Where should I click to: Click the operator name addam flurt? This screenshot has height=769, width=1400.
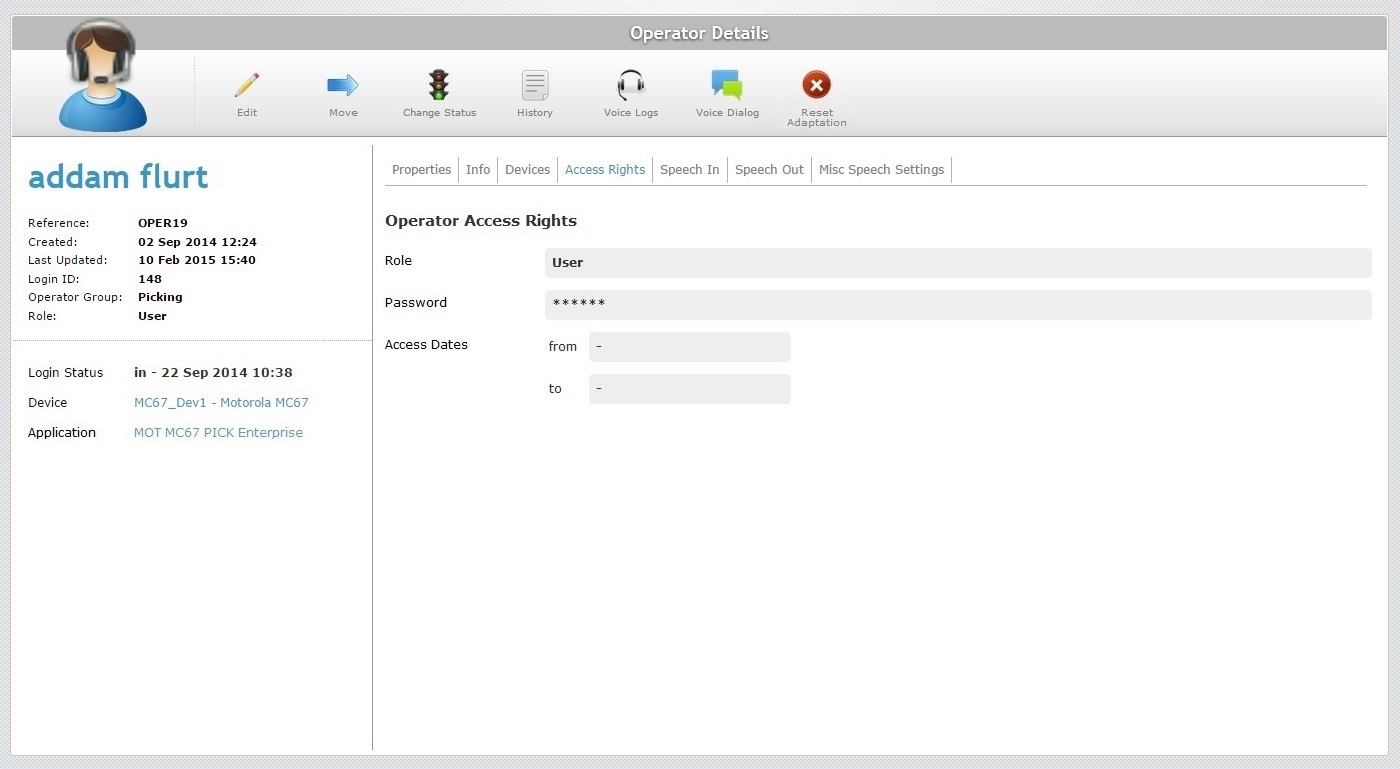click(118, 177)
